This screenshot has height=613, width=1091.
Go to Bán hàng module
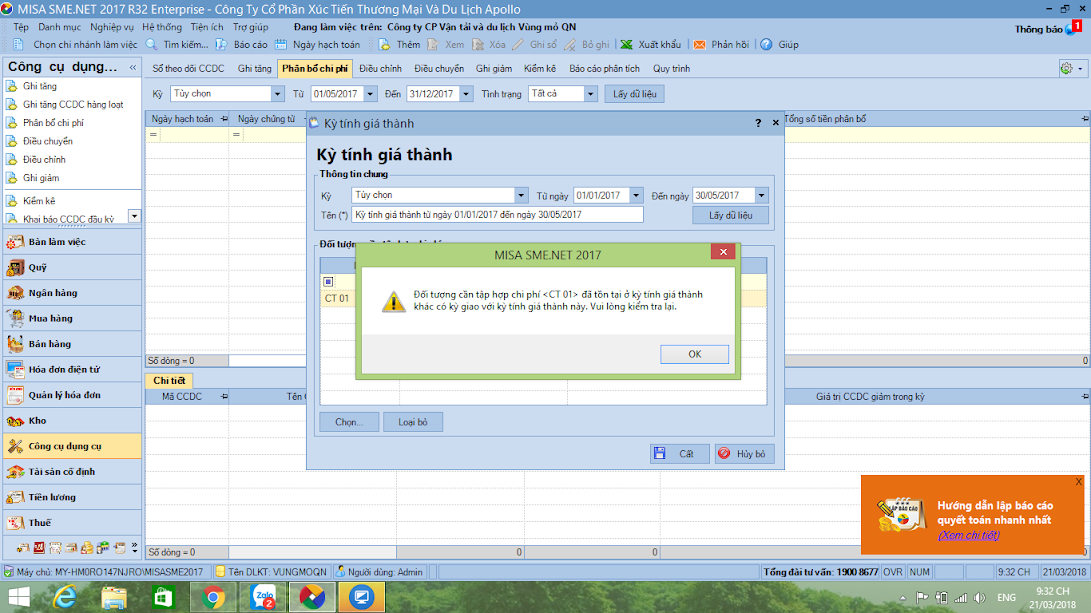[72, 344]
